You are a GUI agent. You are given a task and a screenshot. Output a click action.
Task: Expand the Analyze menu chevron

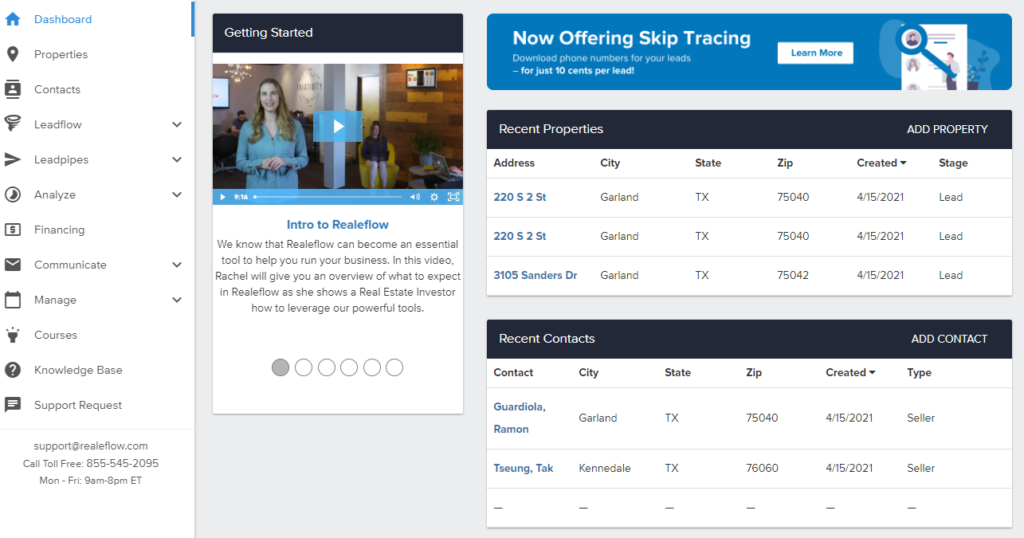176,195
